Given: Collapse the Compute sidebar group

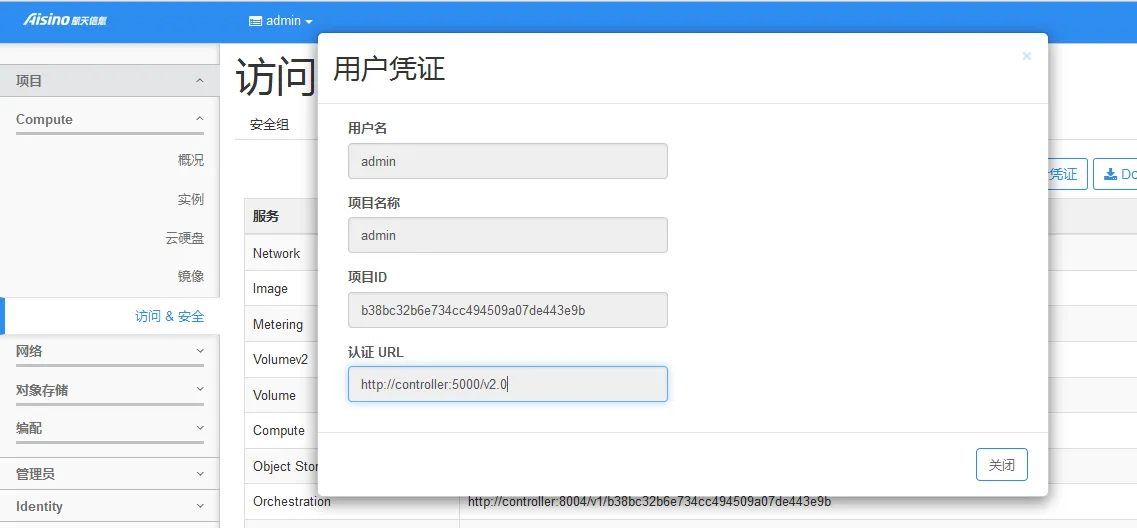Looking at the screenshot, I should 109,120.
